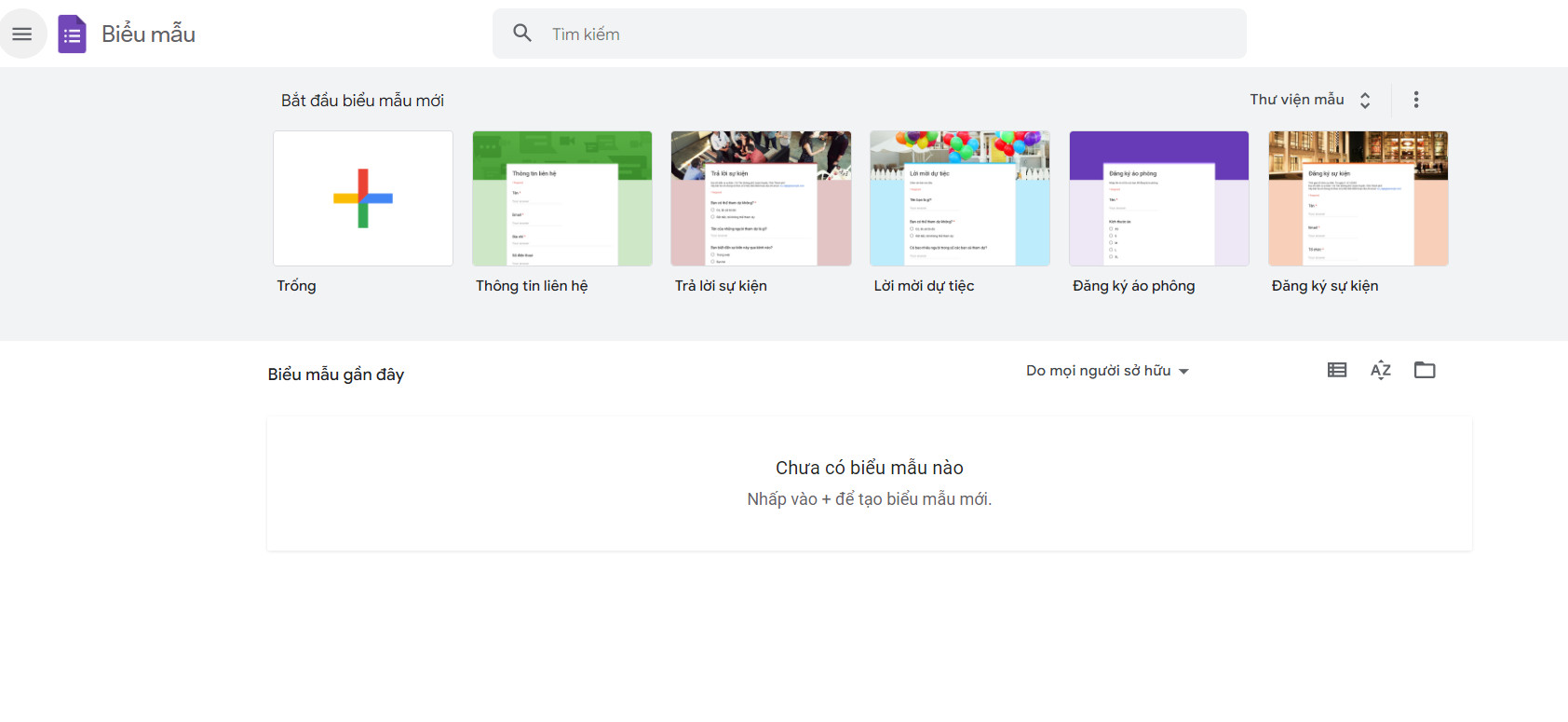Select the Trả lời sự kiện template
The height and width of the screenshot is (722, 1568).
tap(761, 198)
